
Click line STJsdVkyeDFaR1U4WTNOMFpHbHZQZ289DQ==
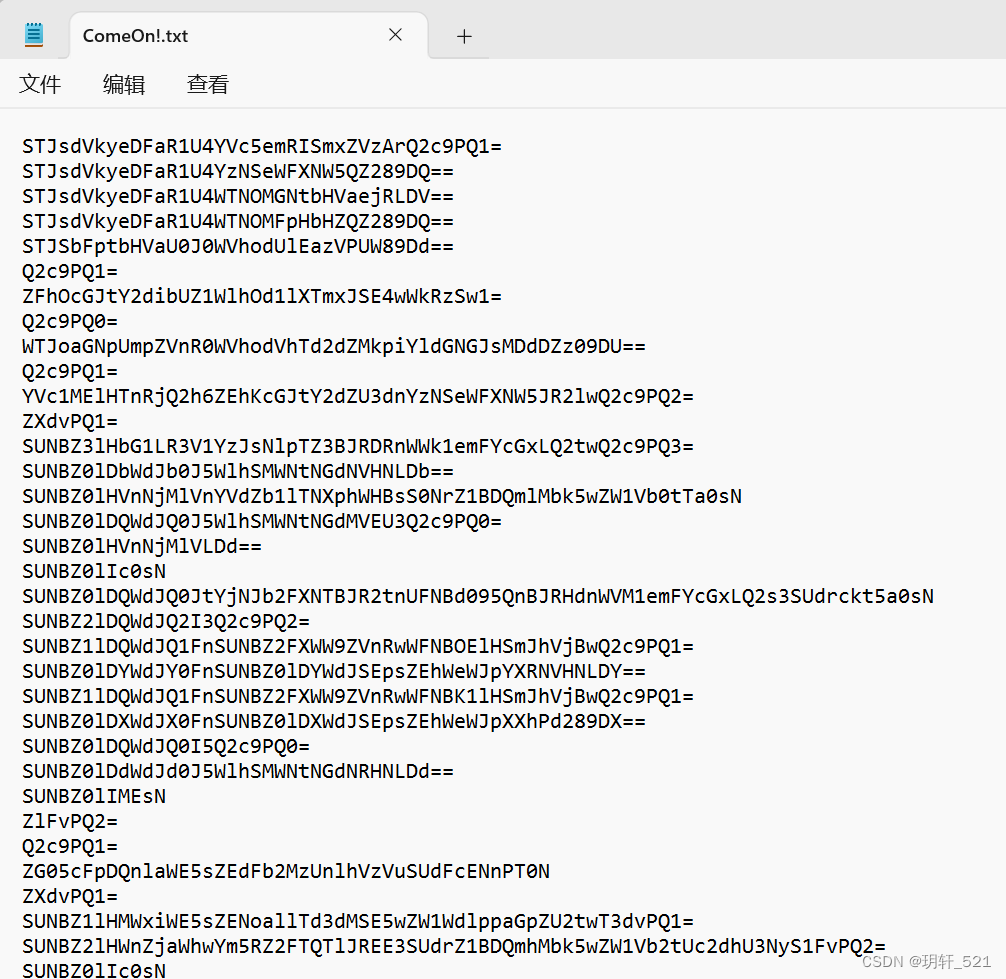238,221
